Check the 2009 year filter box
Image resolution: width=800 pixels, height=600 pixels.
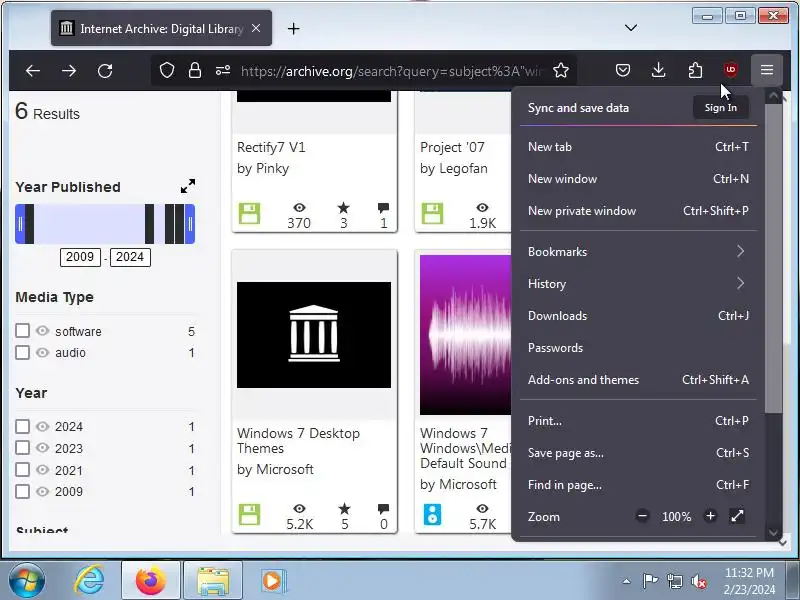22,491
